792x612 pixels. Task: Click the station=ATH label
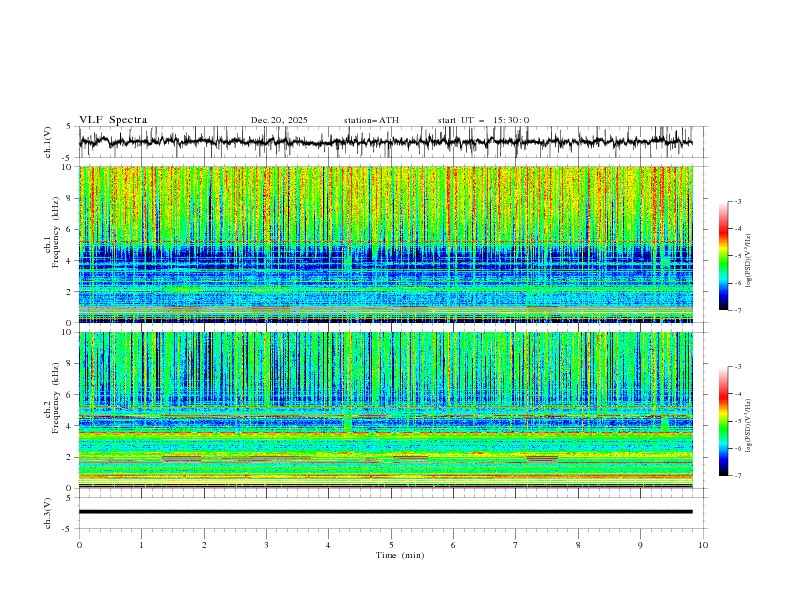coord(371,120)
